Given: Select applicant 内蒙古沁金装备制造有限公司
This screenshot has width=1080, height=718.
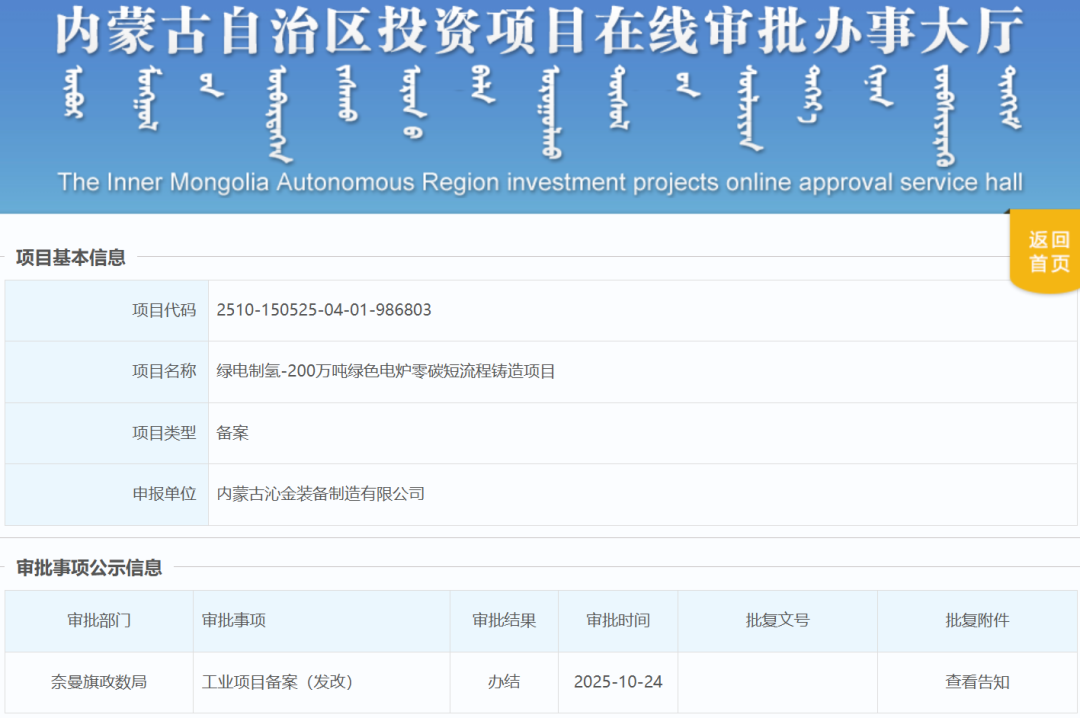Looking at the screenshot, I should pos(319,494).
